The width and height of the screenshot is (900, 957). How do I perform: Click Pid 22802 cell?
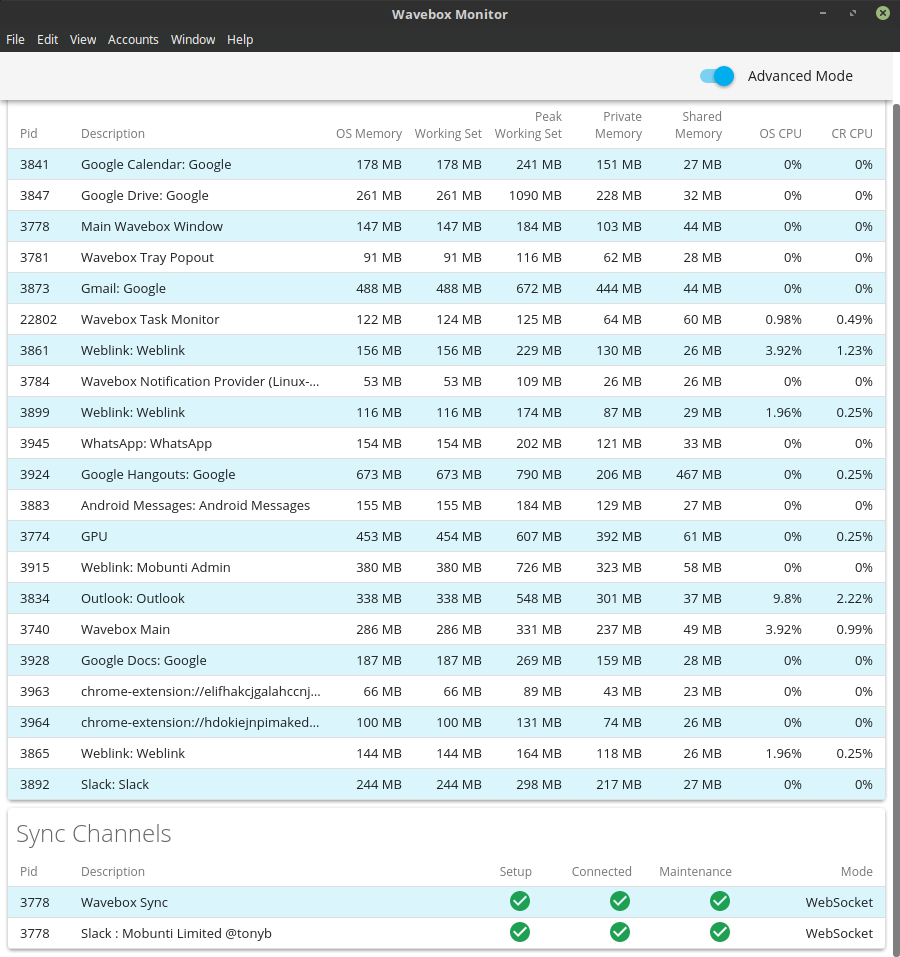(x=38, y=319)
